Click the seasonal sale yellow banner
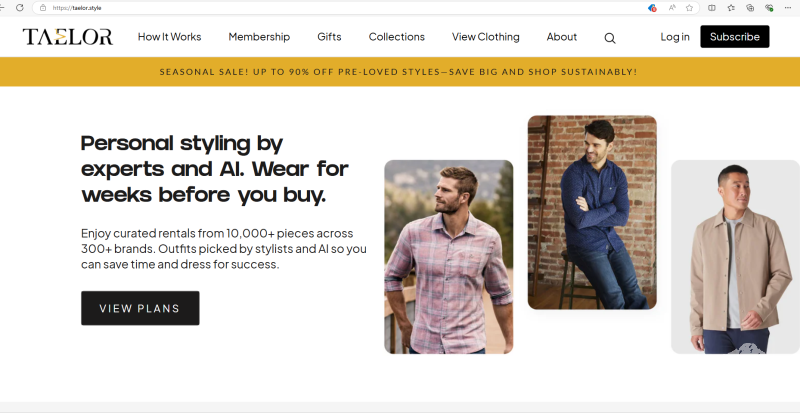The image size is (800, 413). (400, 72)
